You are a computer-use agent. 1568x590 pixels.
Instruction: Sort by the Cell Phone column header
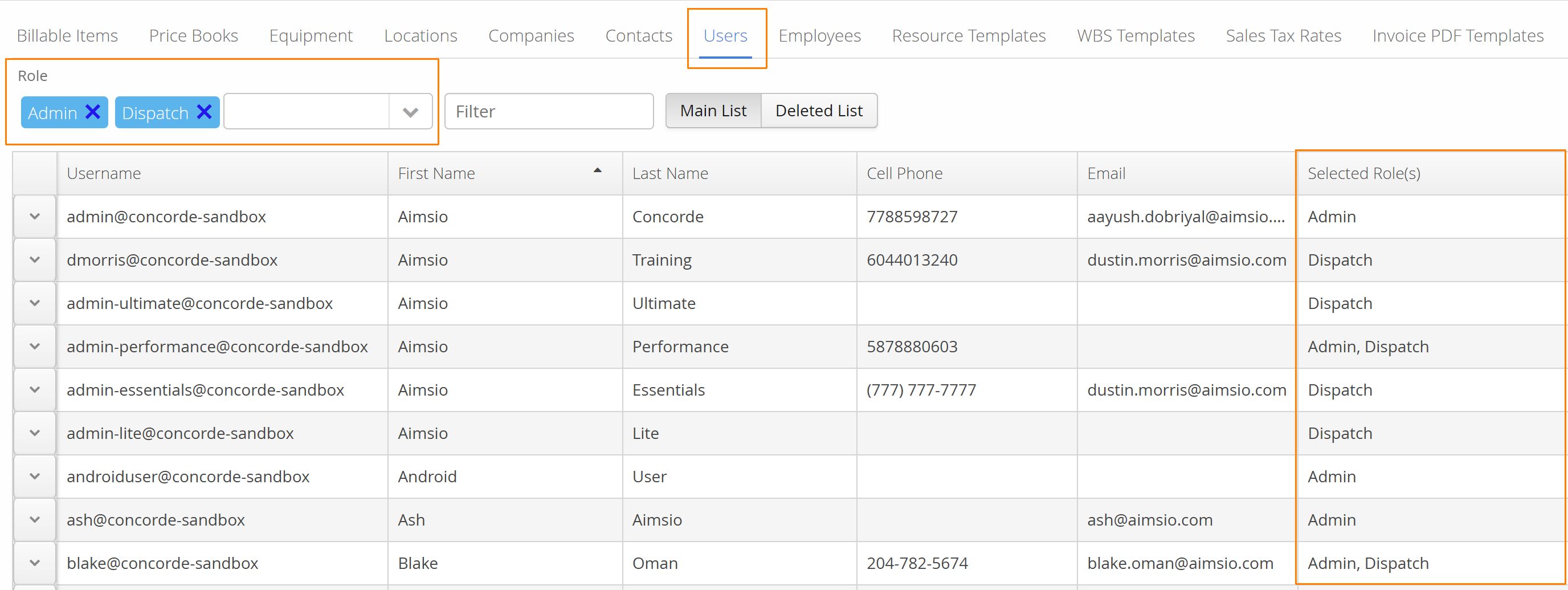coord(967,173)
